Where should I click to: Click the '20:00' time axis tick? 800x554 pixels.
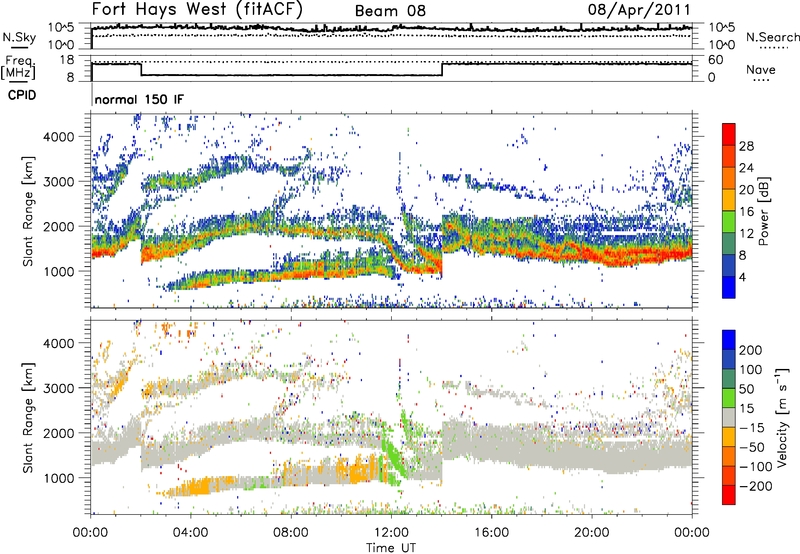(x=591, y=533)
